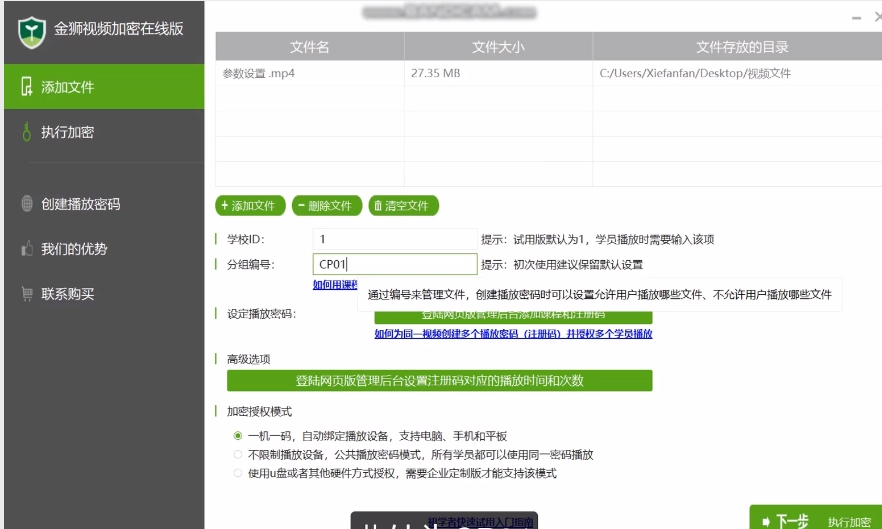Click the 文件名 column header
The height and width of the screenshot is (529, 882).
coord(309,47)
